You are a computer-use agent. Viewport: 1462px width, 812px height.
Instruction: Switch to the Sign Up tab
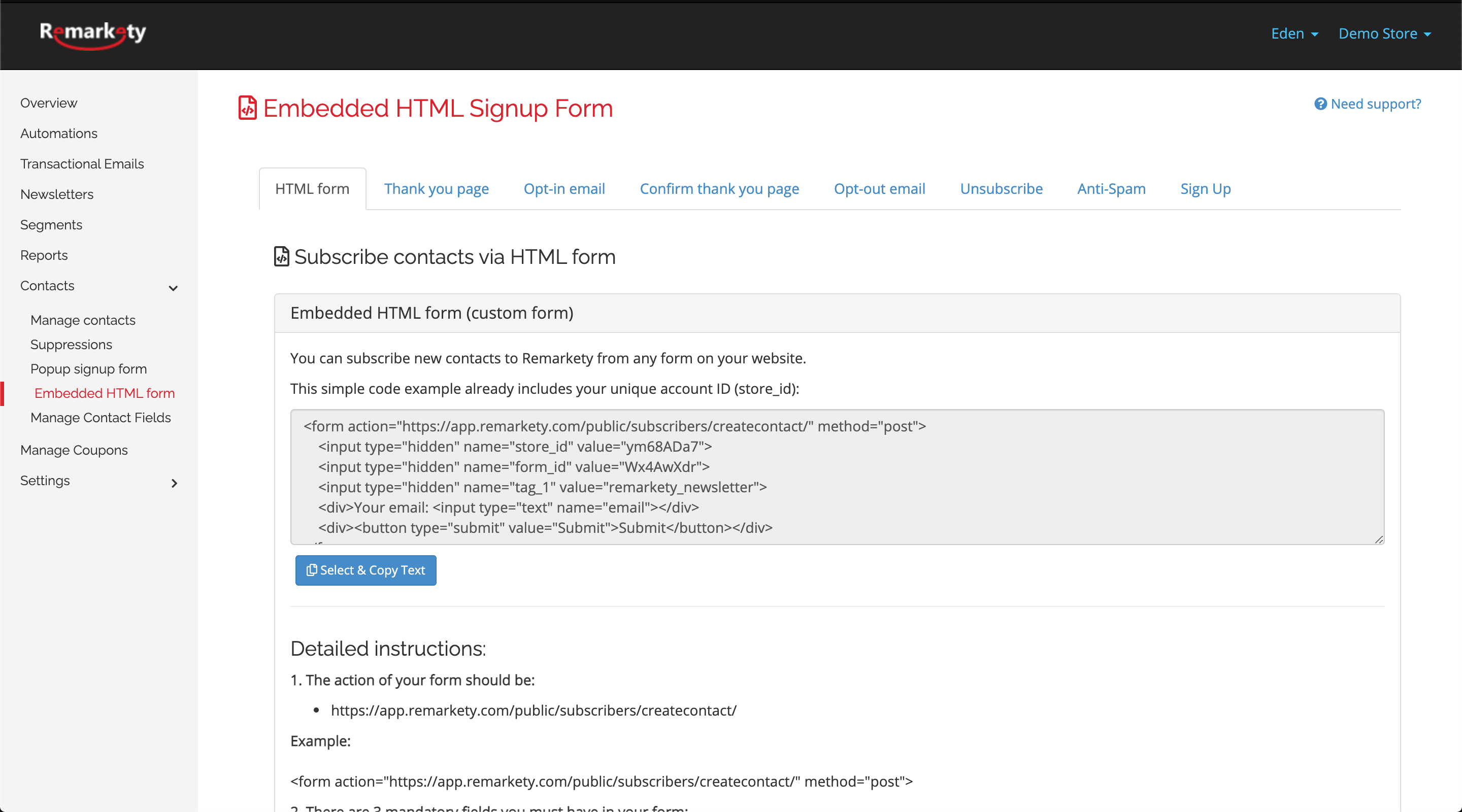click(1206, 188)
